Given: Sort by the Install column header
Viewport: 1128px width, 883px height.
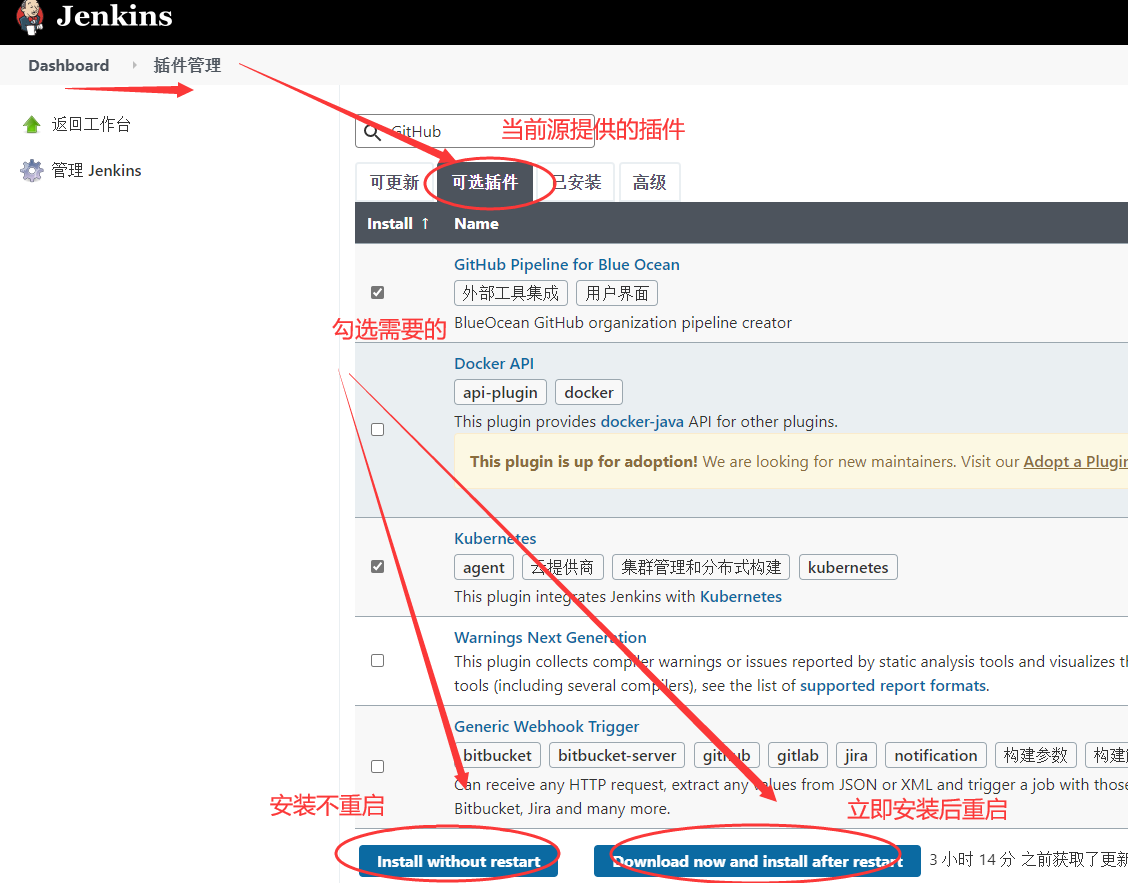Looking at the screenshot, I should point(398,223).
